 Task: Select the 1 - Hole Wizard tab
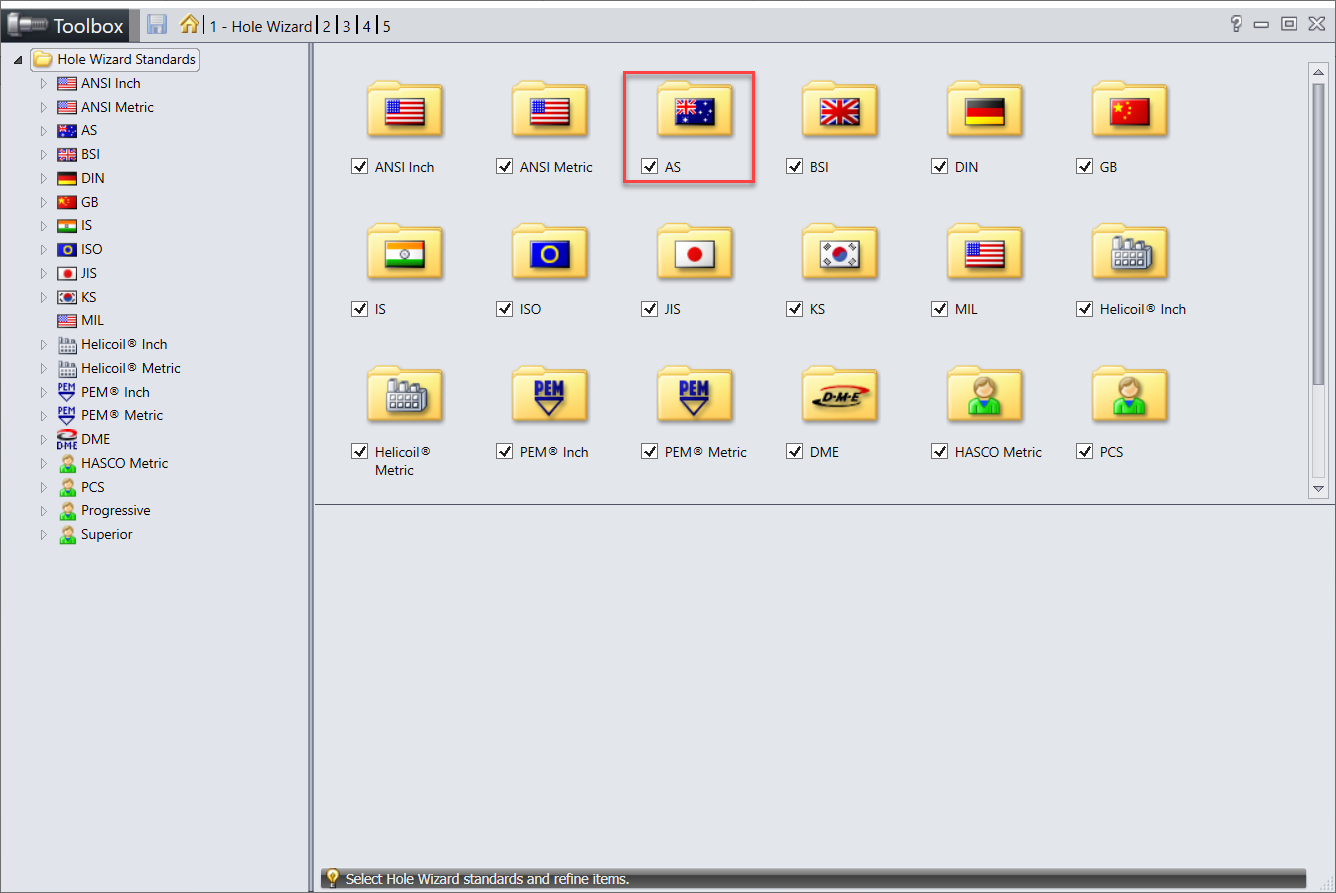coord(260,26)
